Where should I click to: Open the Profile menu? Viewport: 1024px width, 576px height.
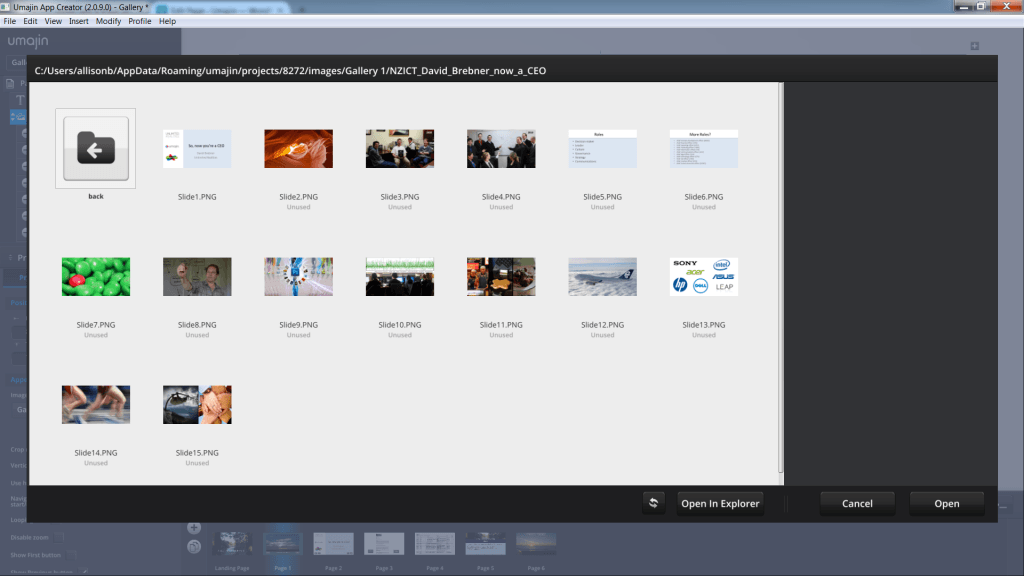[140, 21]
